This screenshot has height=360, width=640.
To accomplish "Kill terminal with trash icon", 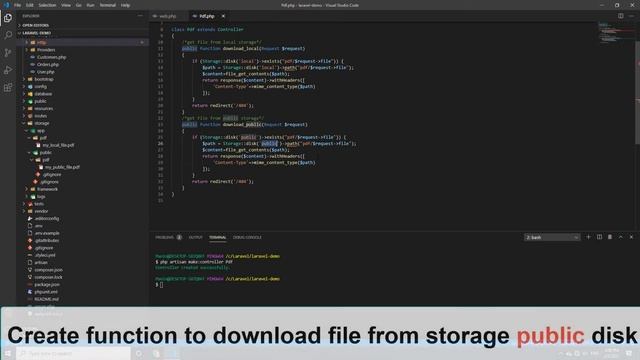I will pyautogui.click(x=610, y=237).
